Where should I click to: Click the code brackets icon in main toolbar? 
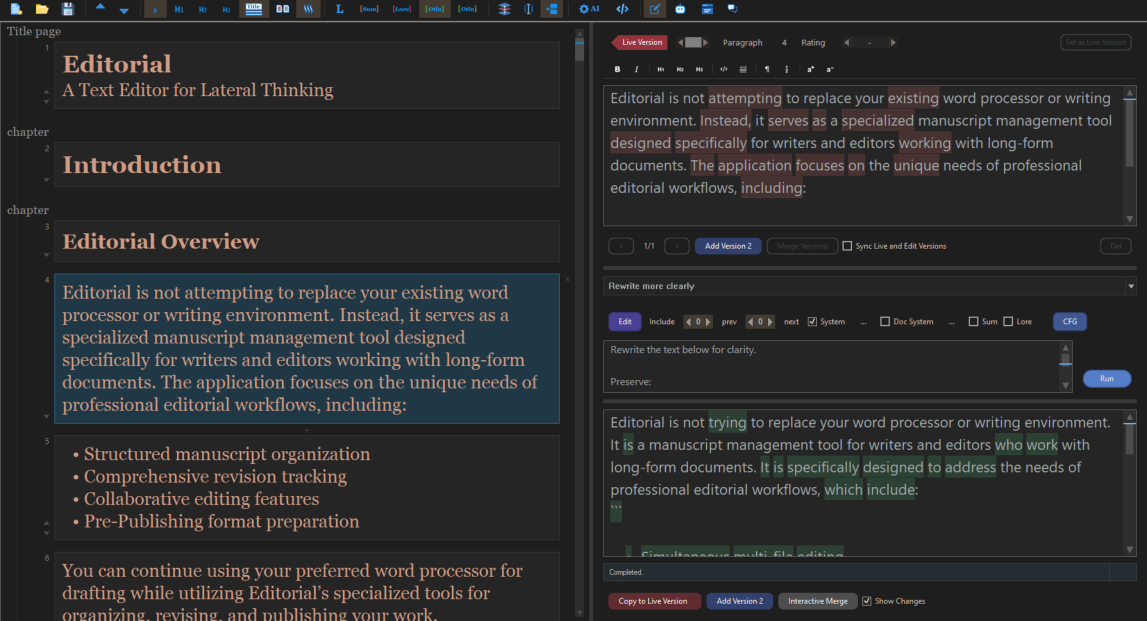click(x=622, y=9)
